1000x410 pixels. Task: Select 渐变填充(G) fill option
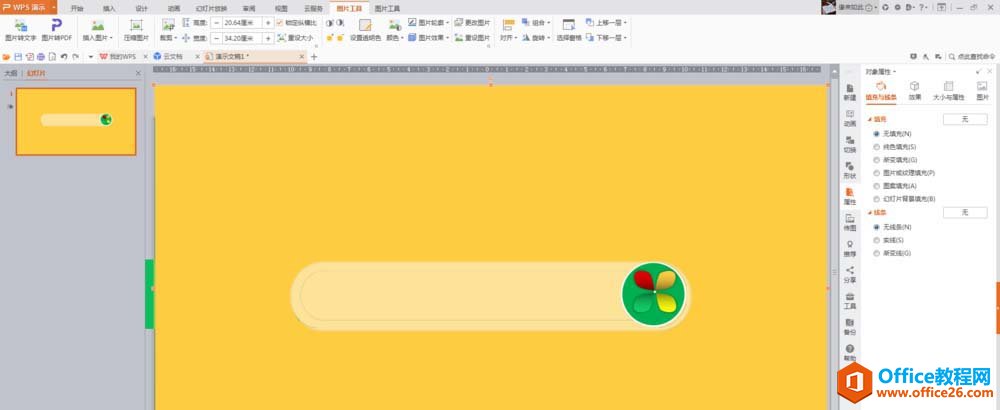[877, 159]
